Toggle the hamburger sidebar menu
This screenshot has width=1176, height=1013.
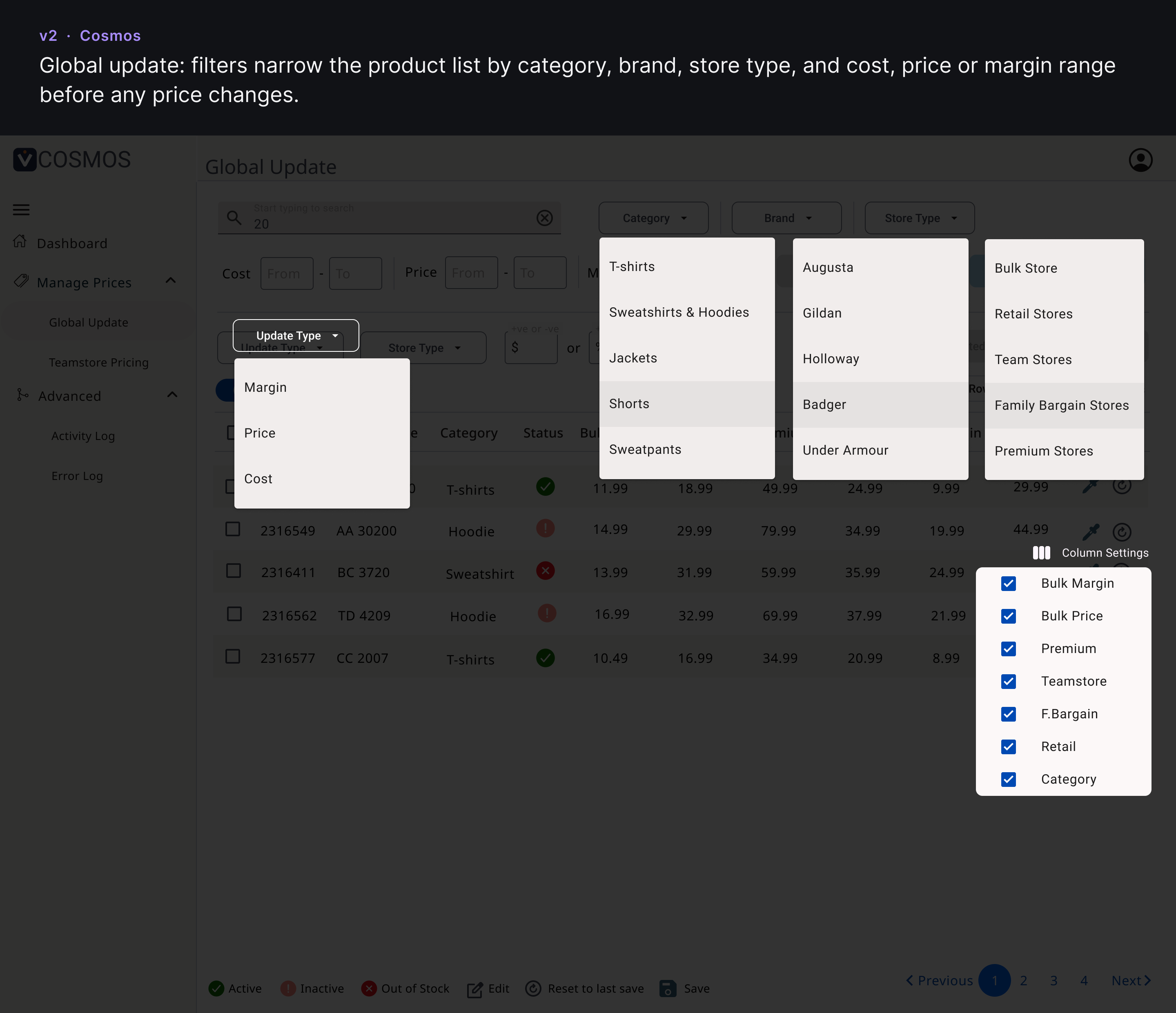(21, 210)
